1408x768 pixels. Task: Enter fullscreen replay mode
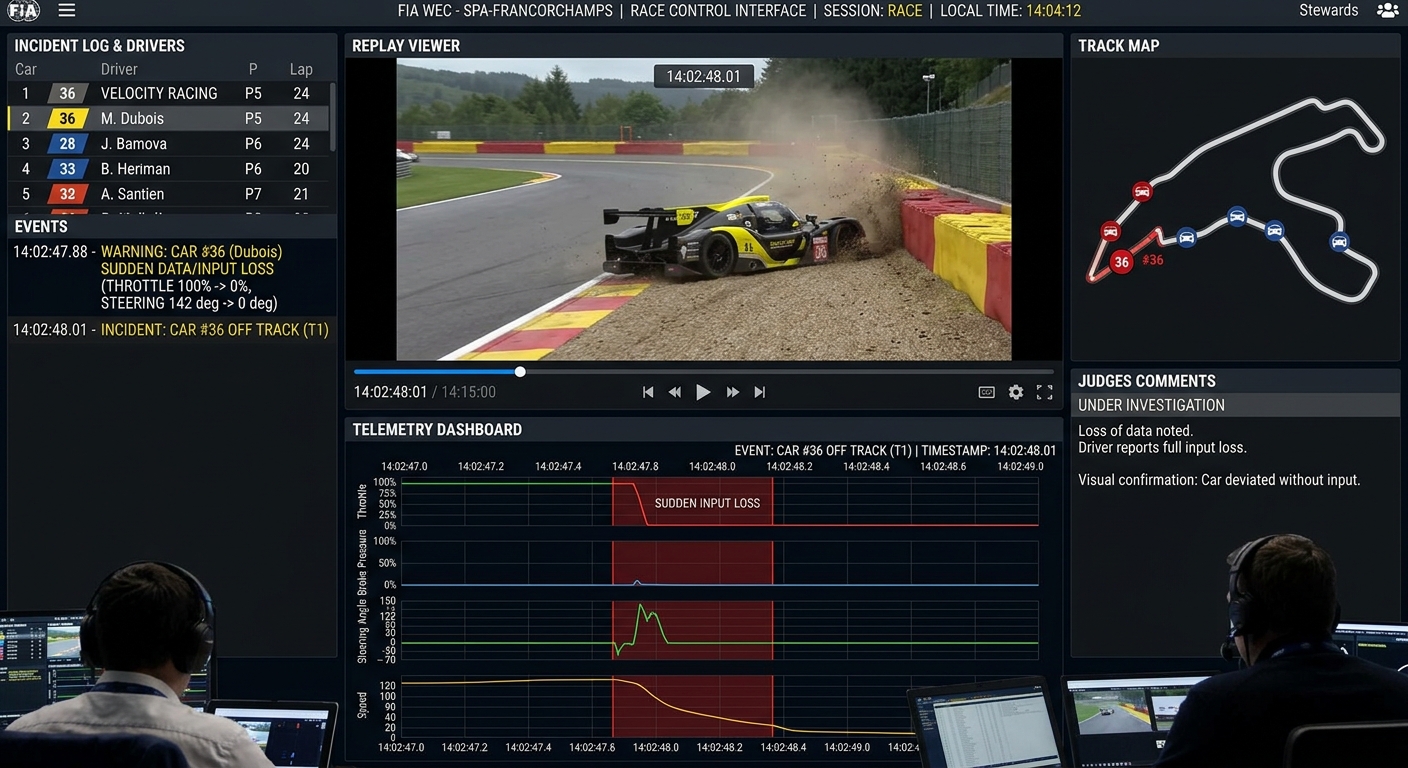click(x=1045, y=392)
